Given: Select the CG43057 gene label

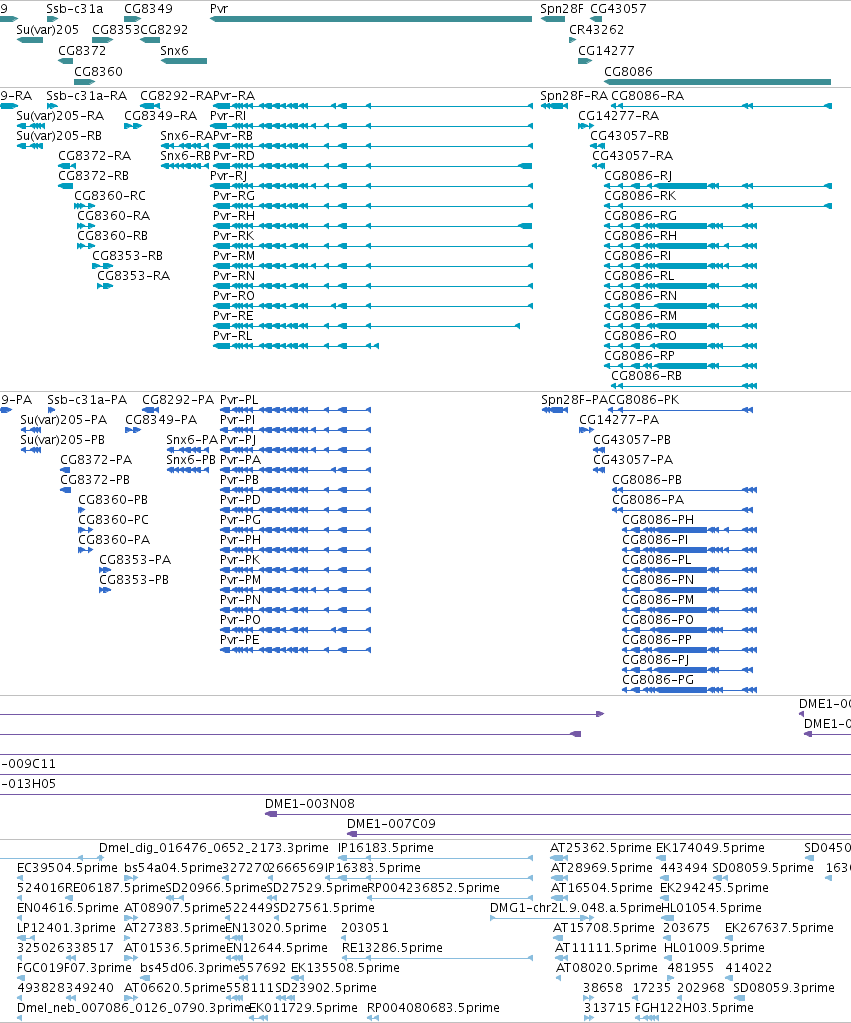Looking at the screenshot, I should [618, 8].
